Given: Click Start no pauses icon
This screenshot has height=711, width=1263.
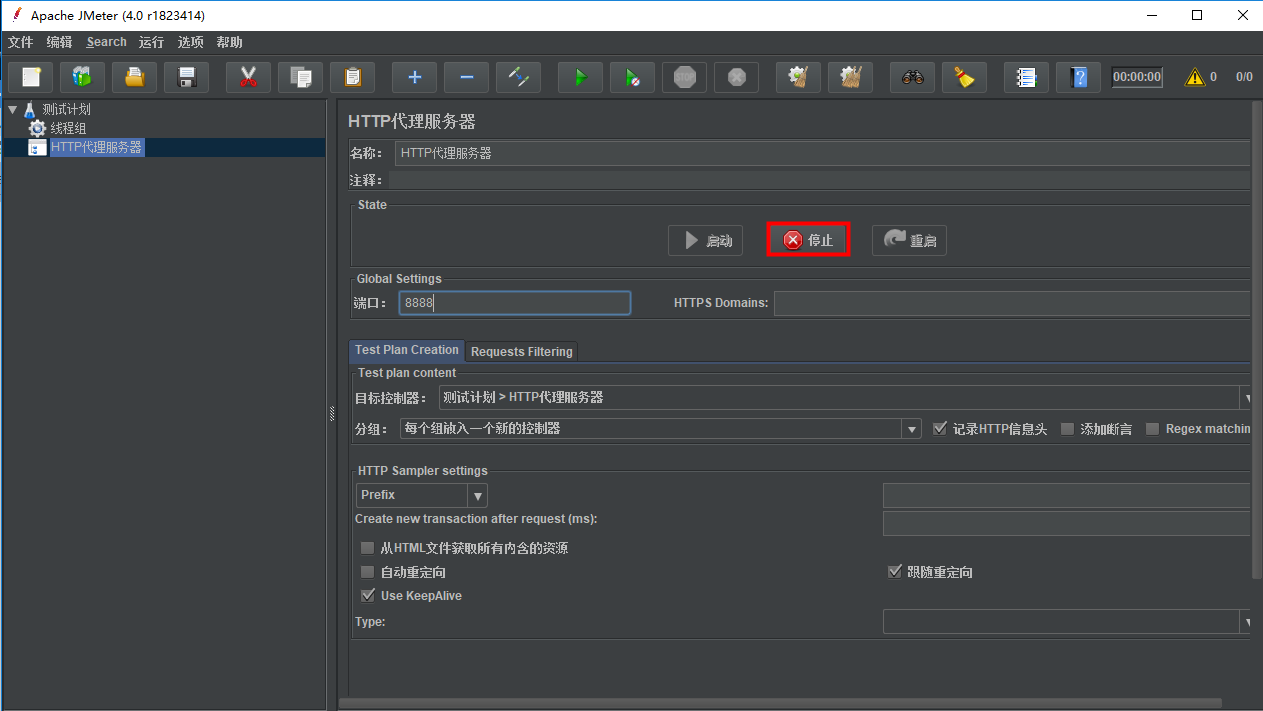Looking at the screenshot, I should pyautogui.click(x=632, y=77).
